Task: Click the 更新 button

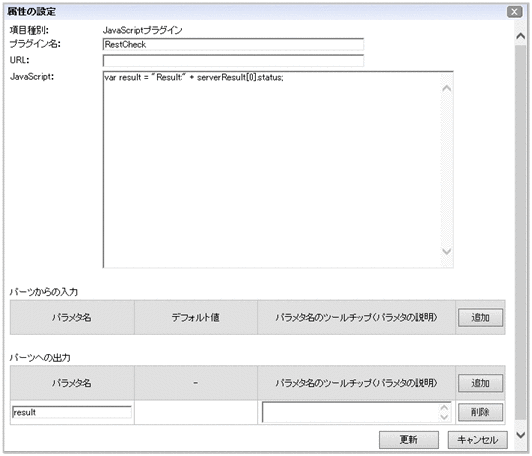Action: pos(408,440)
